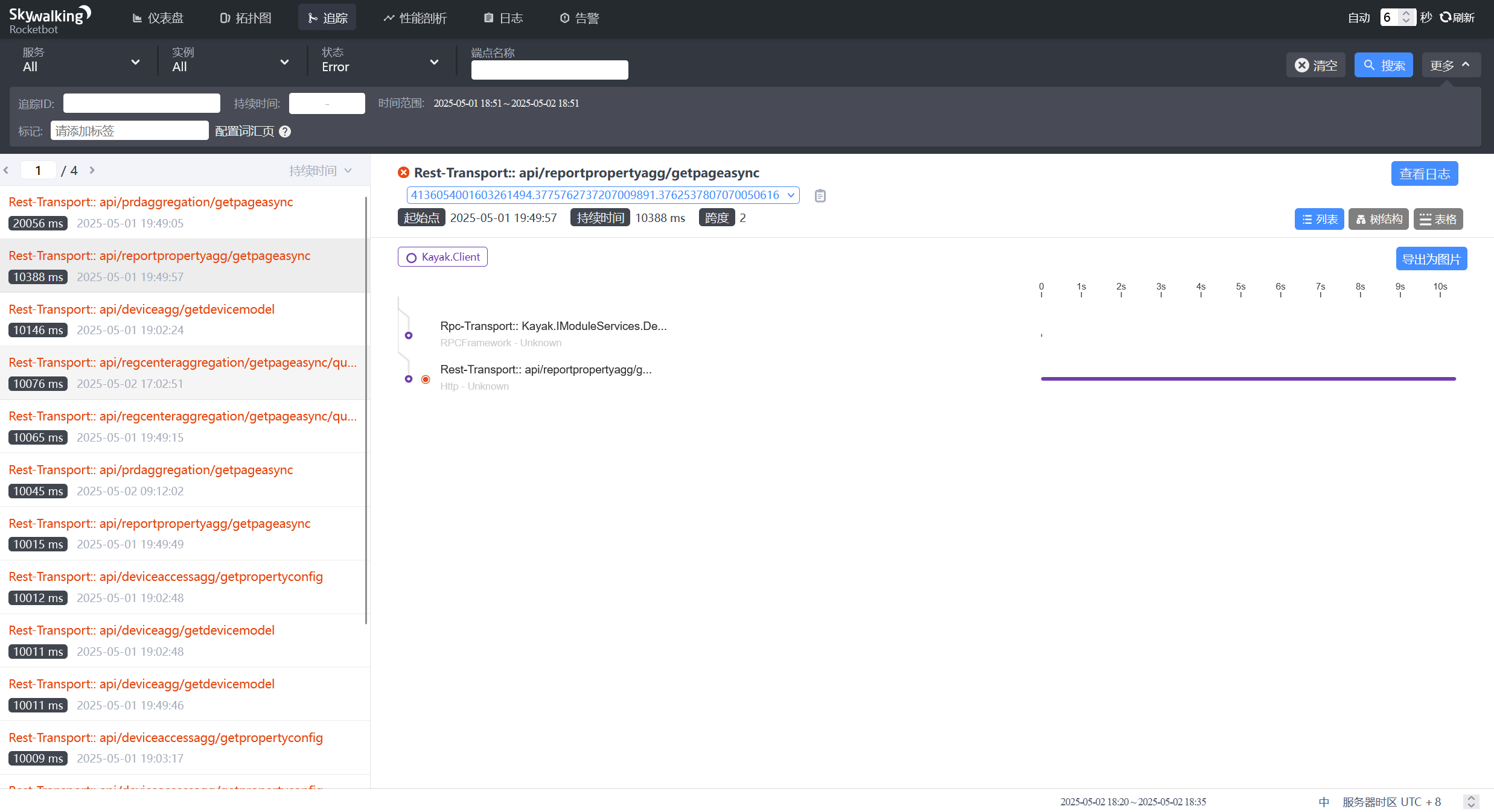Click the 查看日志 view logs button
Image resolution: width=1494 pixels, height=812 pixels.
[1424, 174]
